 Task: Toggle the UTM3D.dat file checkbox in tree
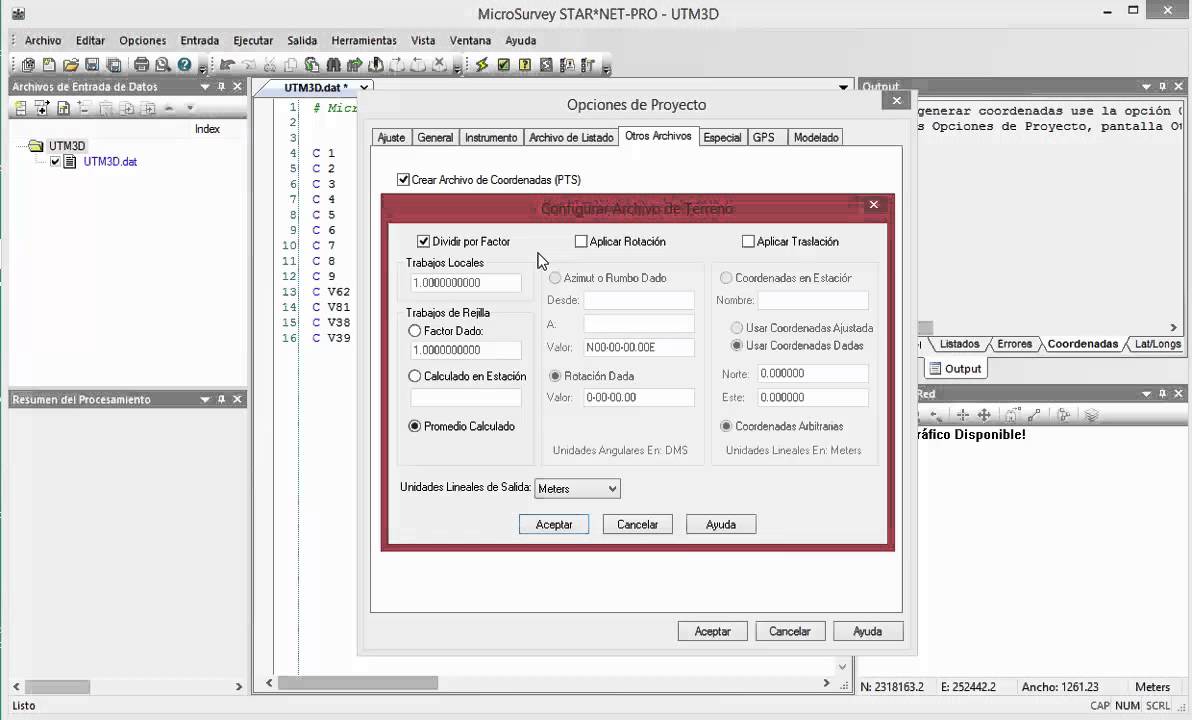coord(55,162)
